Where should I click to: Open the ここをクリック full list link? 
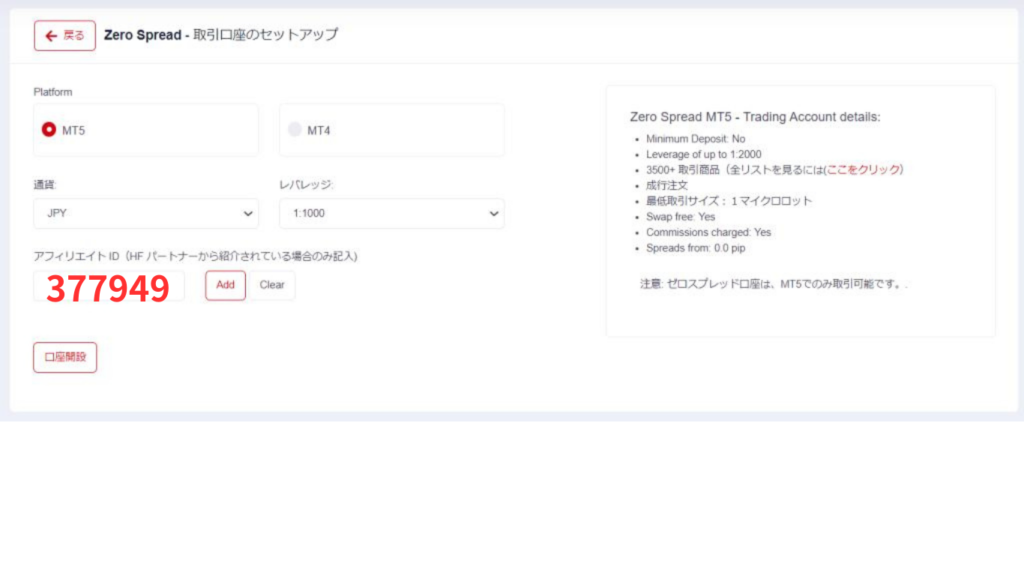(x=863, y=170)
